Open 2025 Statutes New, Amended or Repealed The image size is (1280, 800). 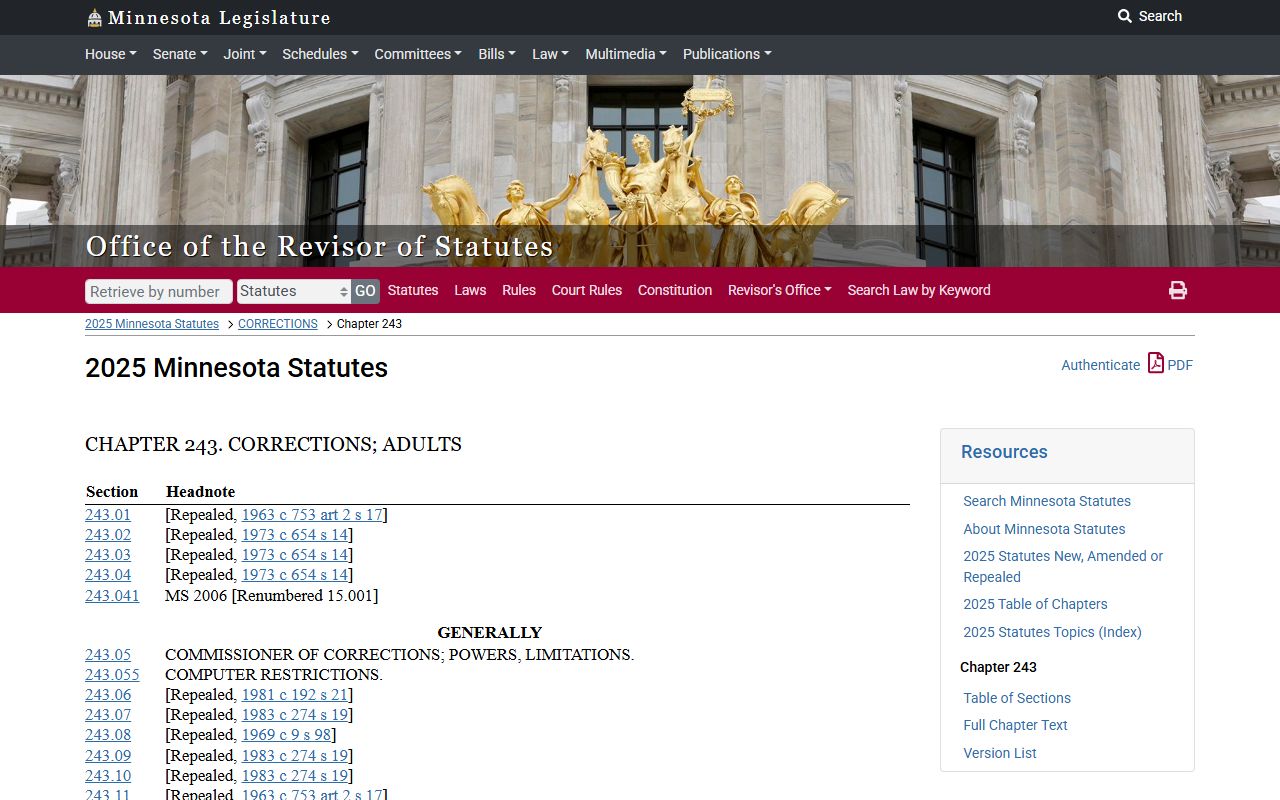pyautogui.click(x=1063, y=566)
